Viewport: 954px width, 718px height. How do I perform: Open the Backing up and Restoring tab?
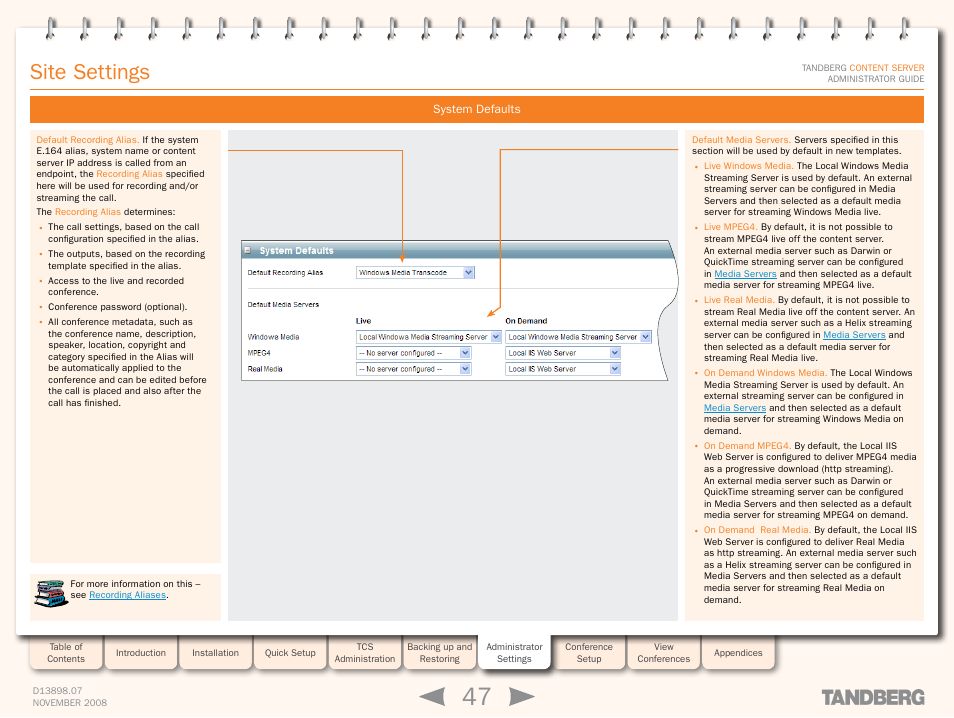pyautogui.click(x=439, y=653)
